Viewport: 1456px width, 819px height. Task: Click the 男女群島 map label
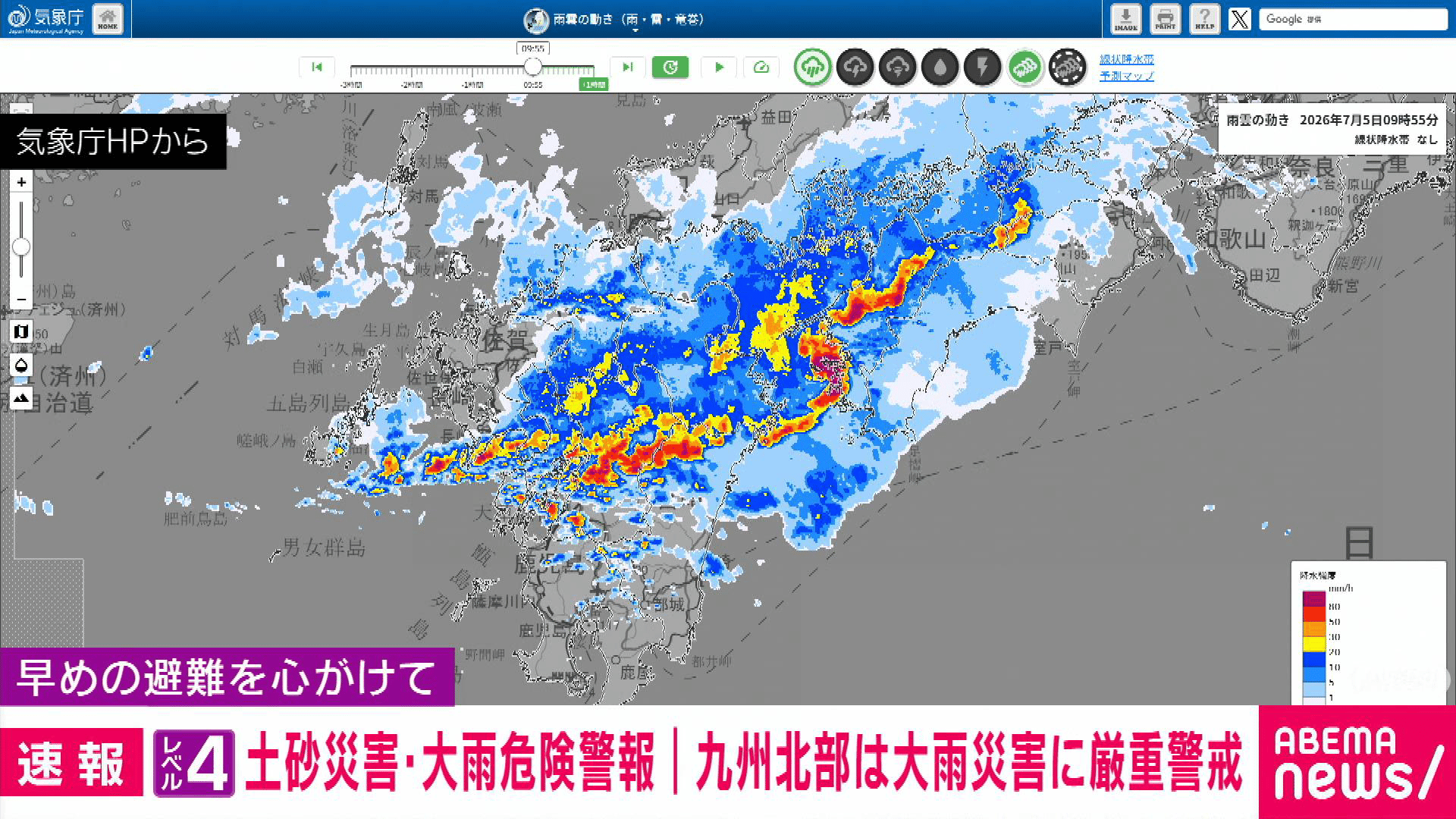pyautogui.click(x=324, y=547)
